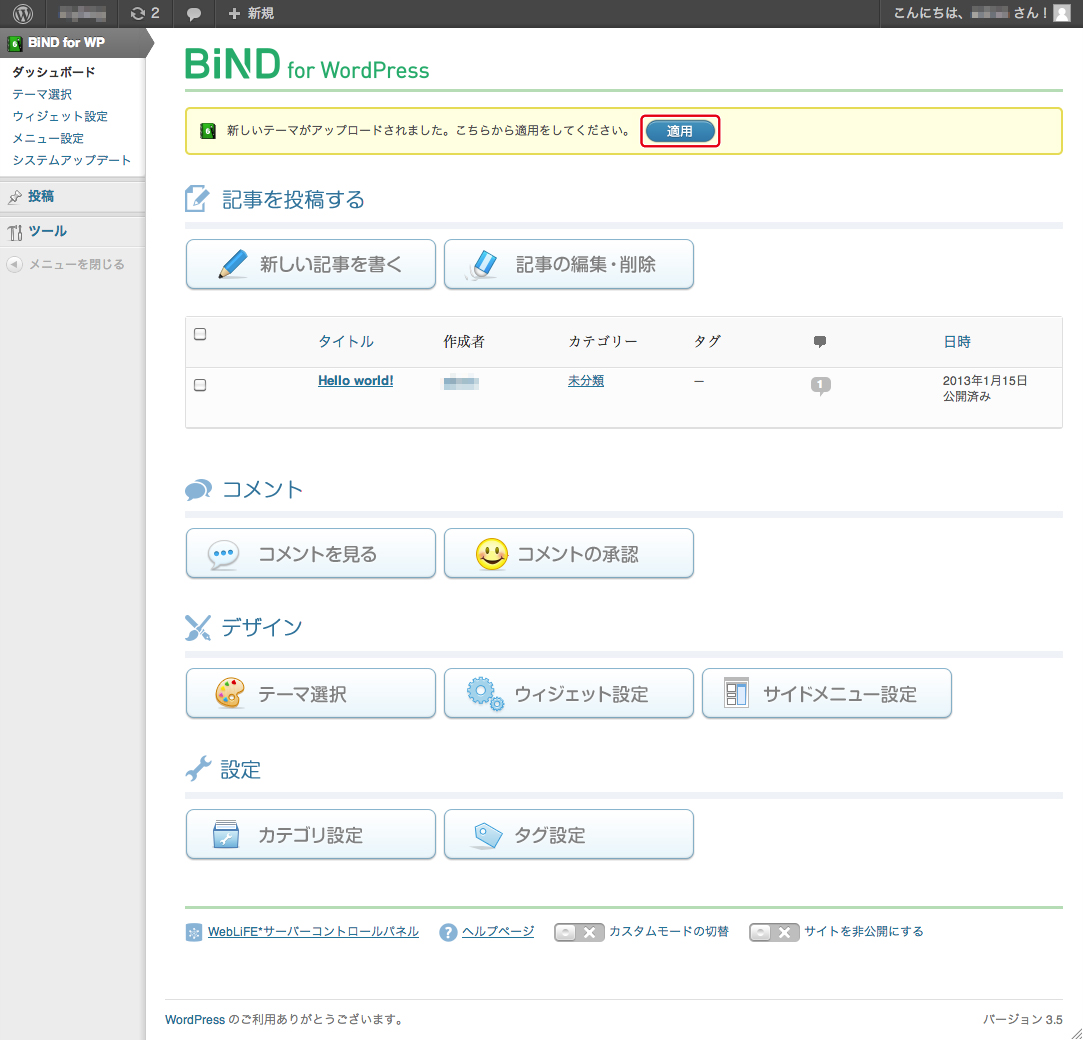
Task: Click the folder icon on カテゴリ設定
Action: pyautogui.click(x=226, y=834)
